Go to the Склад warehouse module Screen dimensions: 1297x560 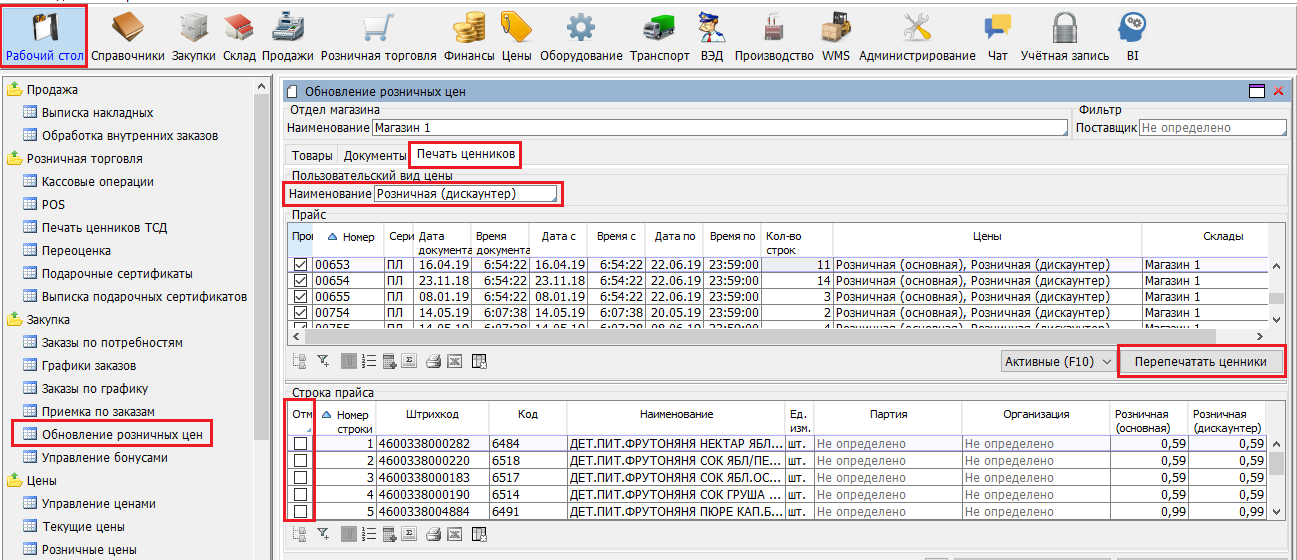coord(239,36)
